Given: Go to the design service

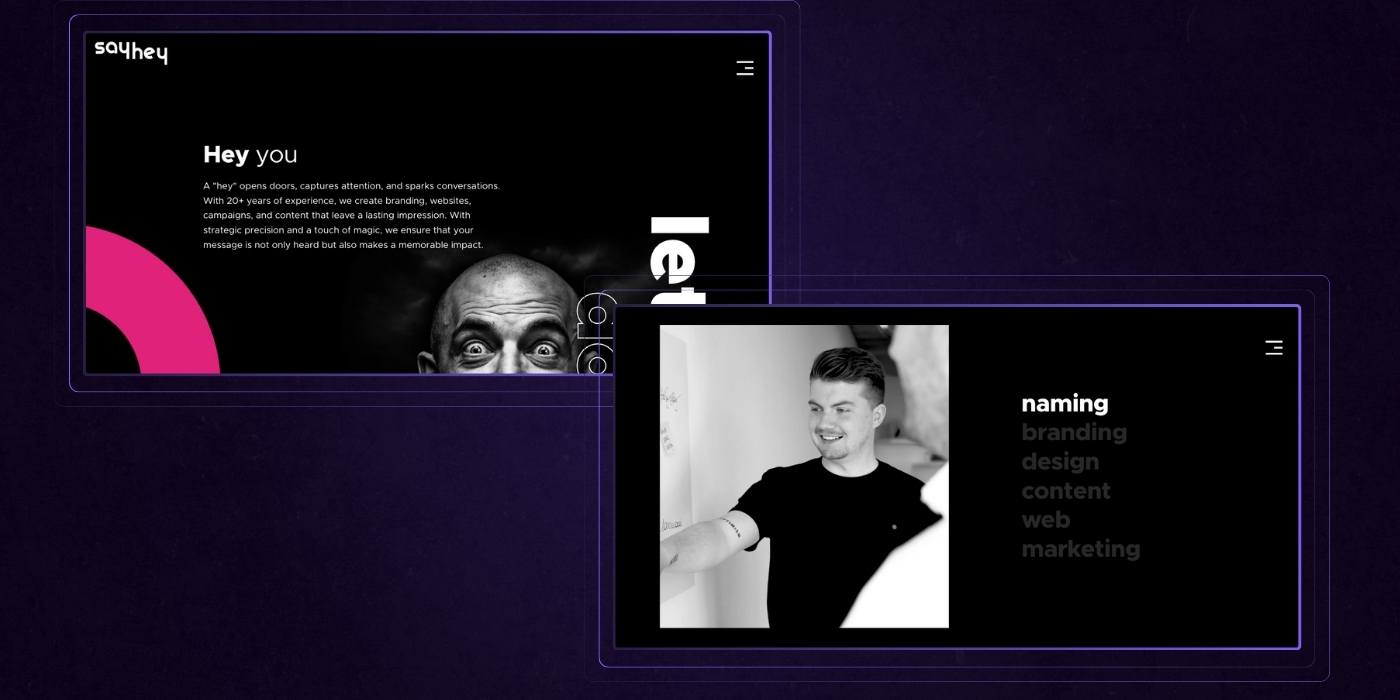Looking at the screenshot, I should [1059, 462].
